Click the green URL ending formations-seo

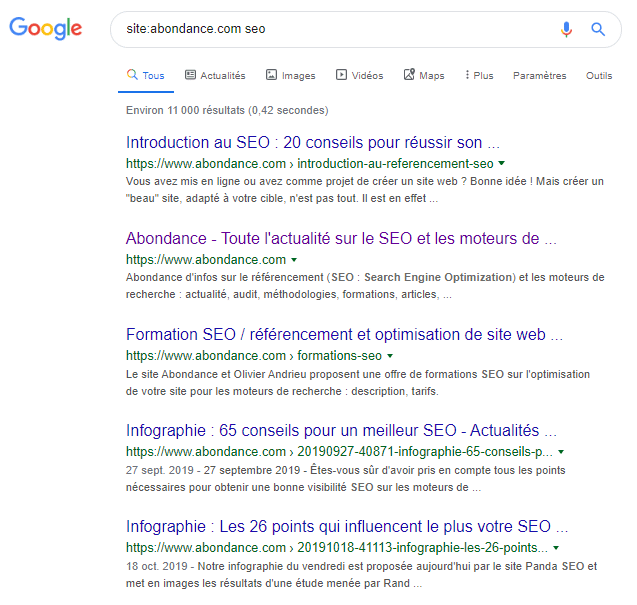point(254,356)
